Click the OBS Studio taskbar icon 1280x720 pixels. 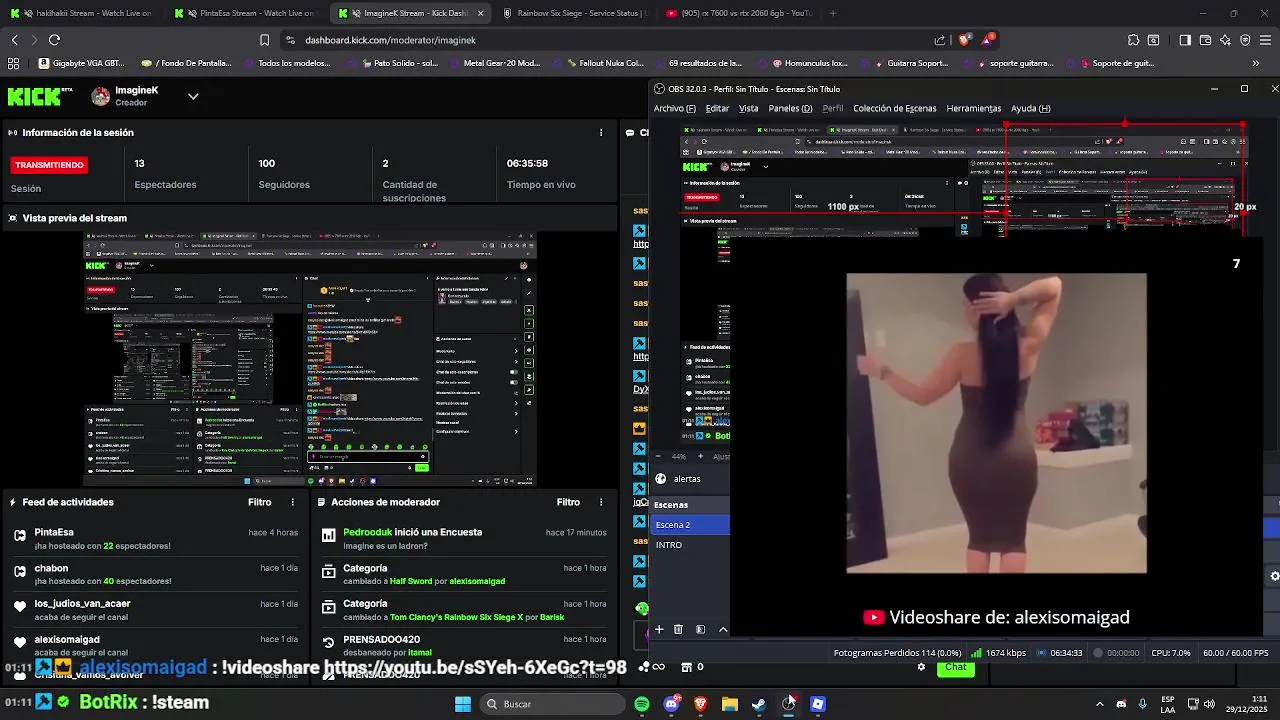(x=788, y=704)
